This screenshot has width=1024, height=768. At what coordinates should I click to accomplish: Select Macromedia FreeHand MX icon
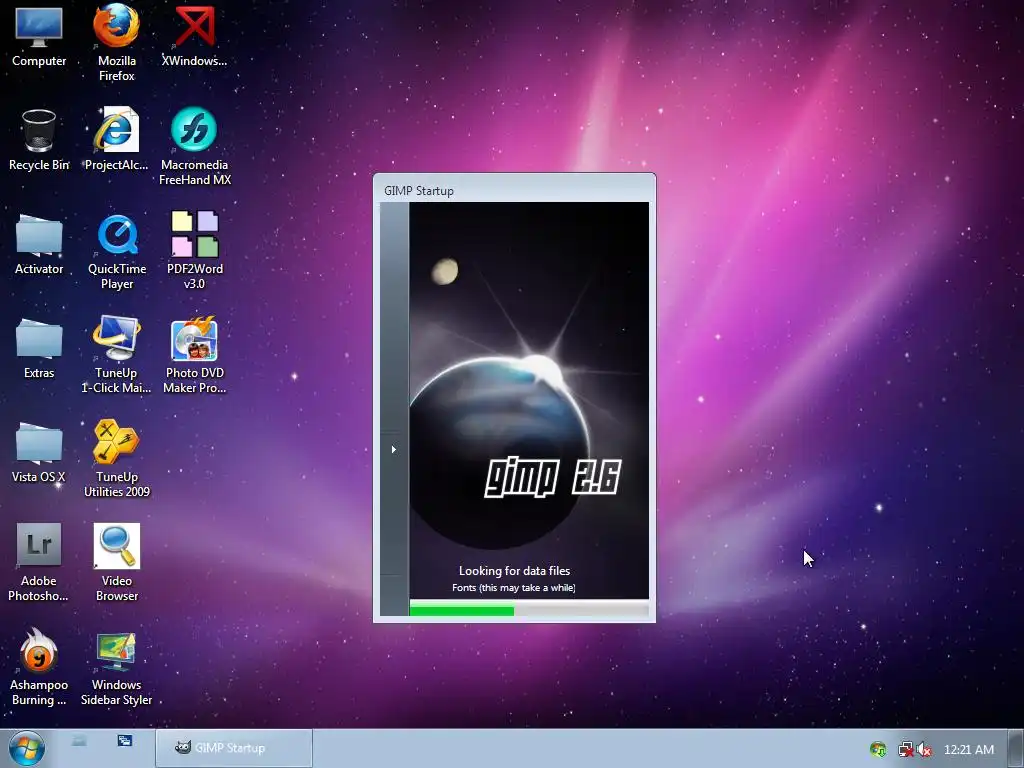(195, 147)
